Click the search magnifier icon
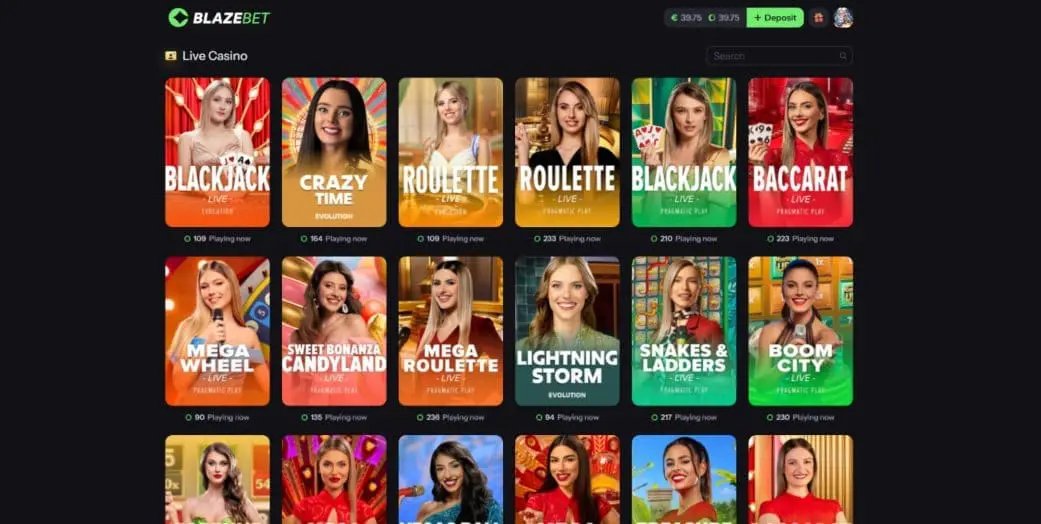Image resolution: width=1041 pixels, height=524 pixels. click(843, 56)
